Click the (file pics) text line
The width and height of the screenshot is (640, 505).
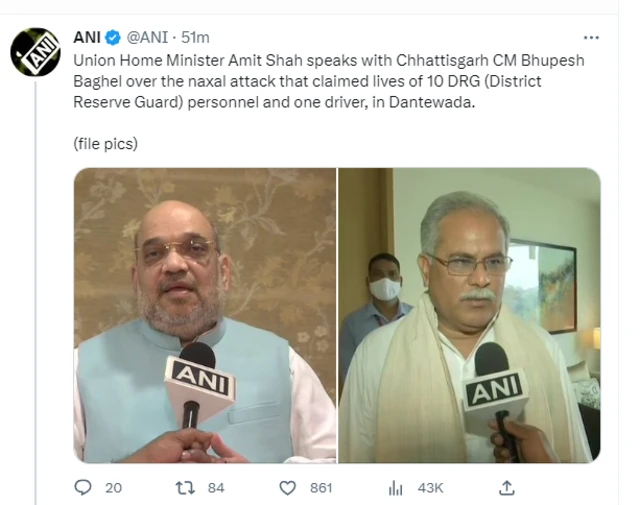[106, 144]
